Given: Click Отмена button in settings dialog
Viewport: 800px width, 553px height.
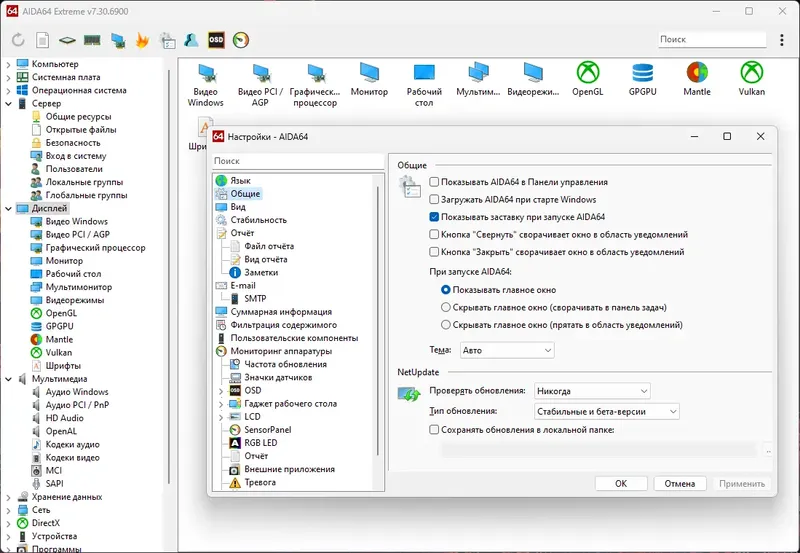Looking at the screenshot, I should coord(680,484).
